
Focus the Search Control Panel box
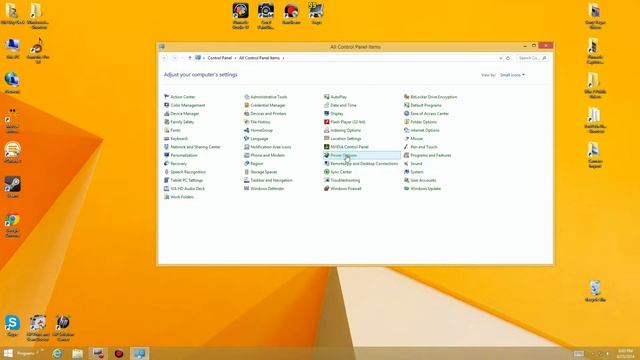532,58
